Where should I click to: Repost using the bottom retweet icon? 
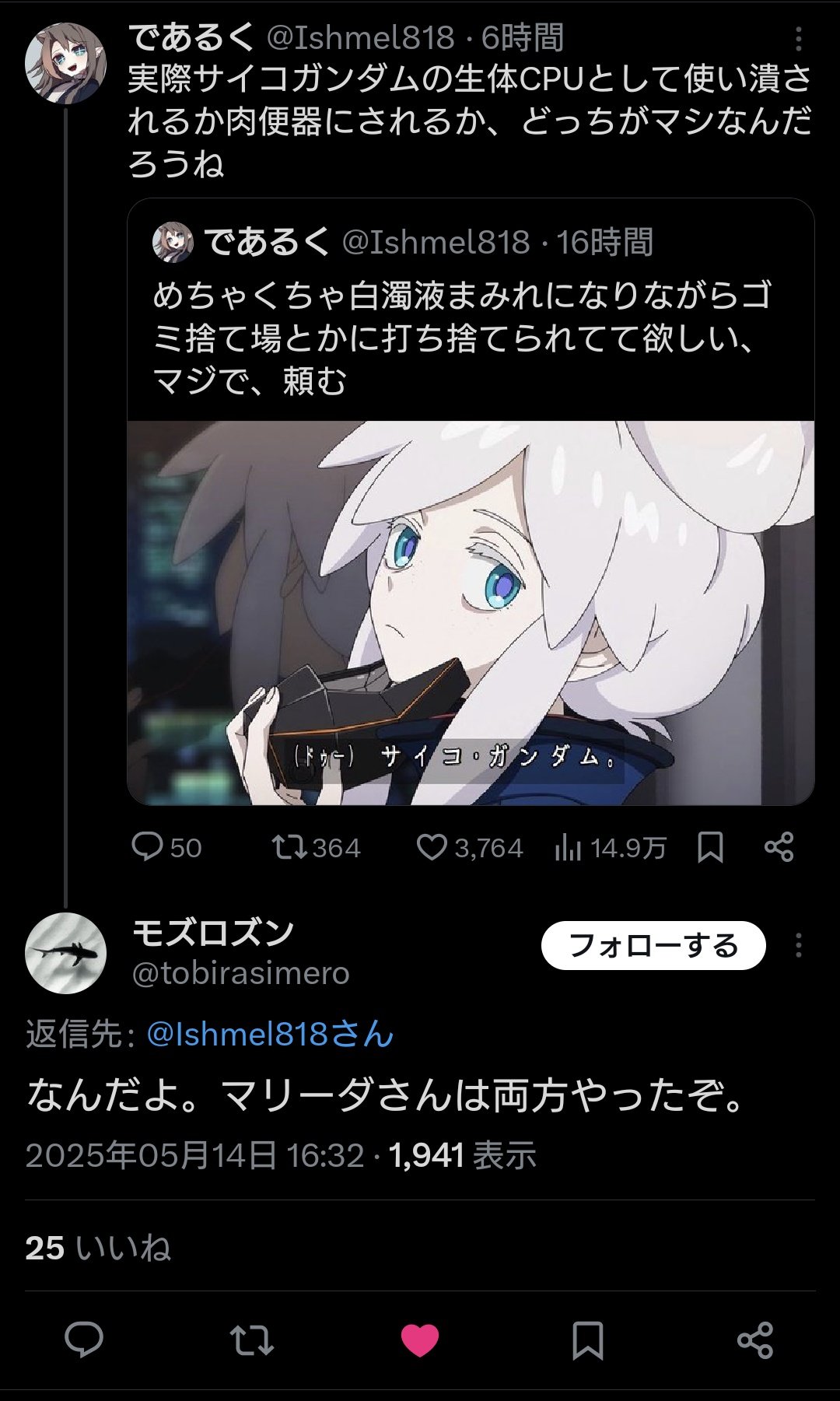(252, 1340)
